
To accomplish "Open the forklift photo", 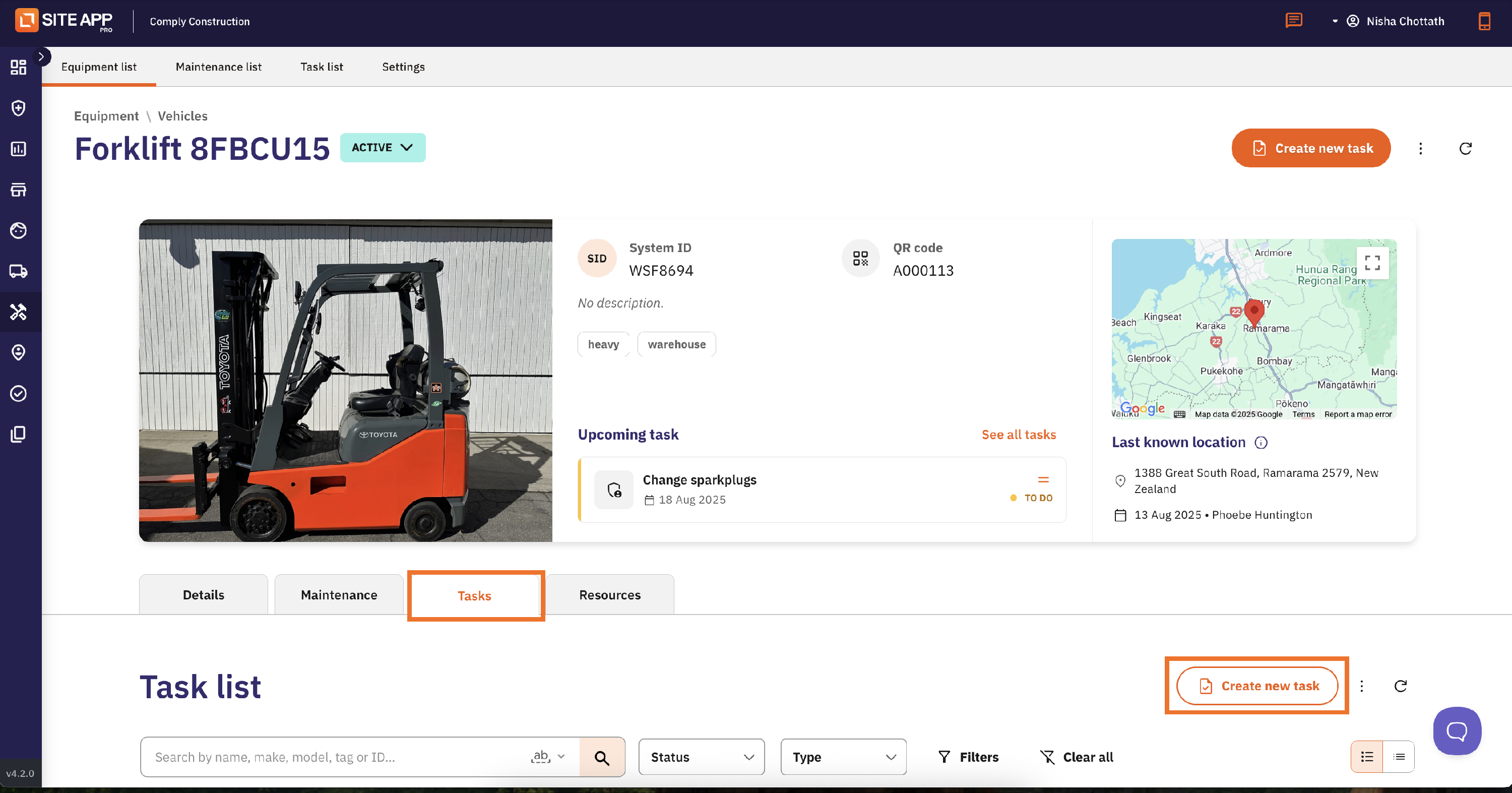I will [346, 380].
